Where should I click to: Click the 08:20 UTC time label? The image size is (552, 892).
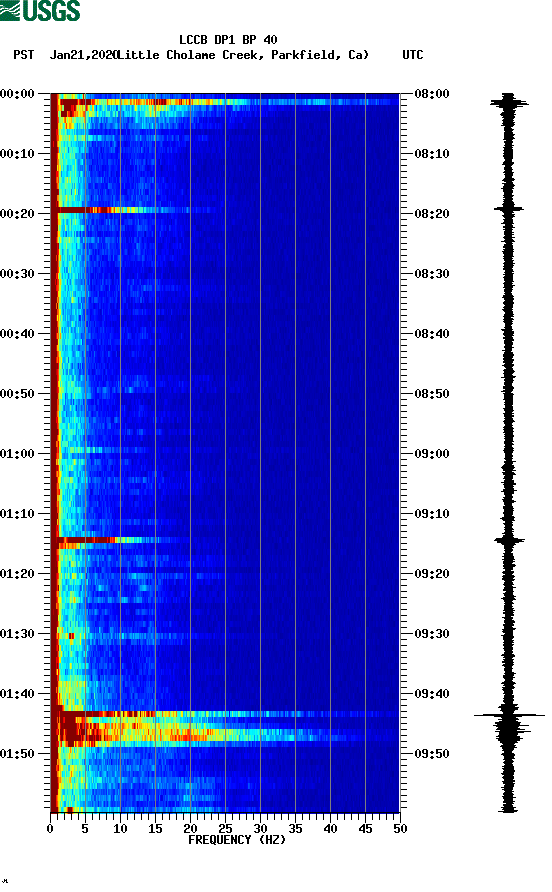pos(432,214)
